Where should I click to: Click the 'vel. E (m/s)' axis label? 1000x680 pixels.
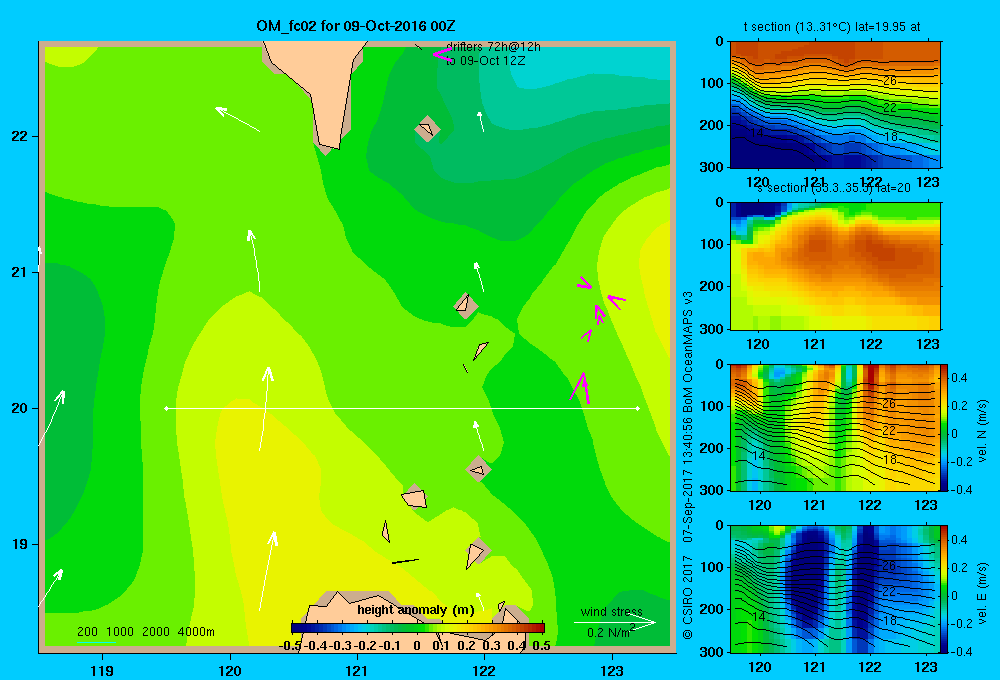982,592
